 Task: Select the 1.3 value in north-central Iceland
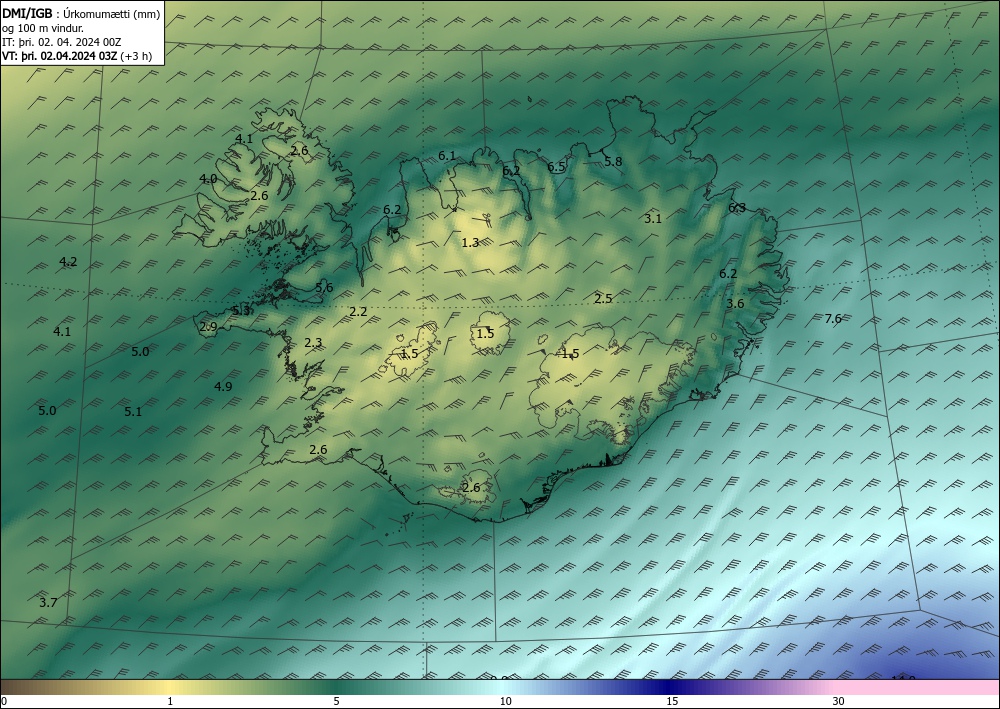tap(470, 243)
